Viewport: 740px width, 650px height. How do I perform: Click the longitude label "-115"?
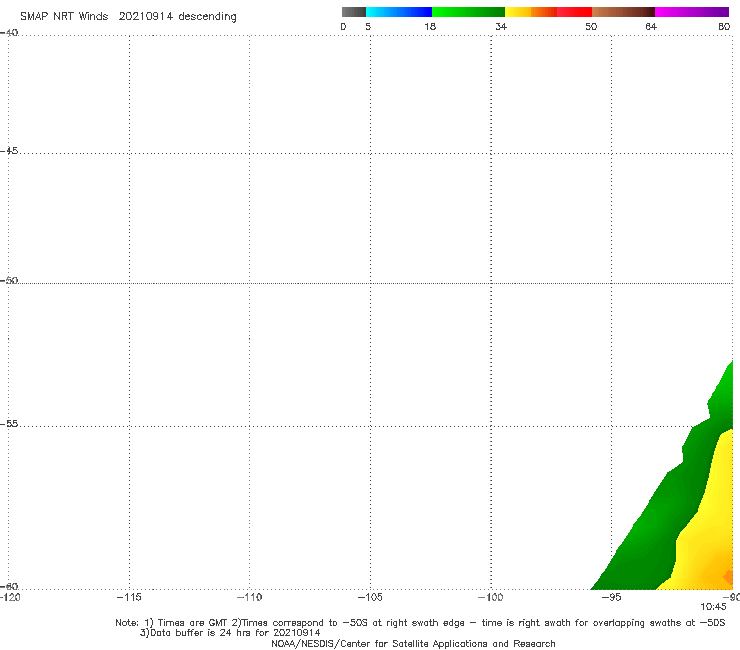(129, 597)
